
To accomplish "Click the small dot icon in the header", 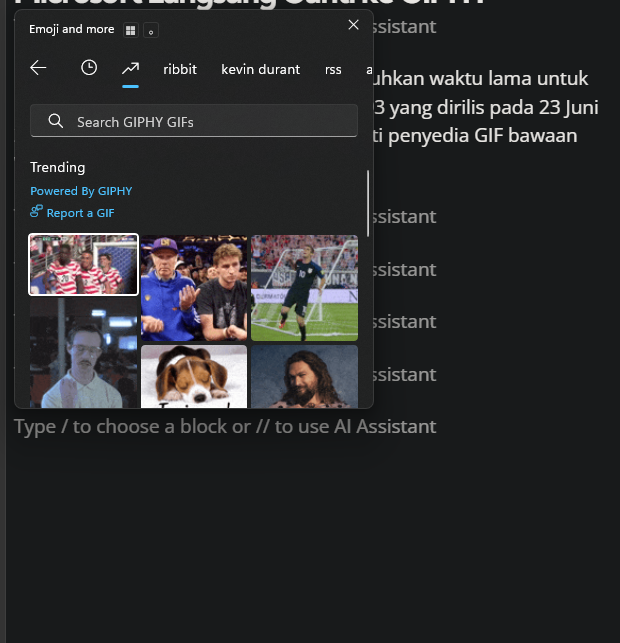I will pyautogui.click(x=151, y=30).
